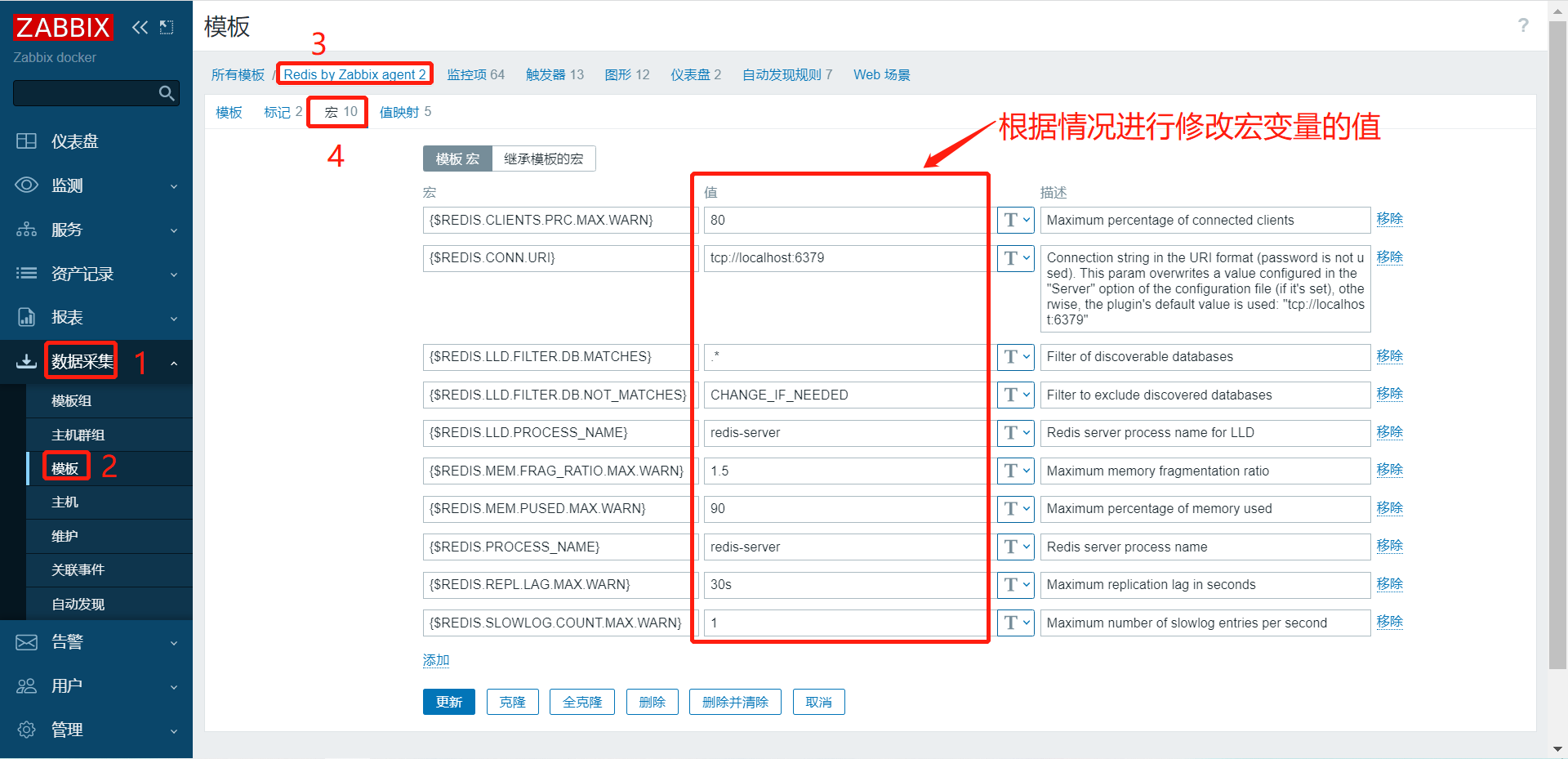The image size is (1568, 759).
Task: Click the 资产记录 list icon
Action: pos(26,274)
